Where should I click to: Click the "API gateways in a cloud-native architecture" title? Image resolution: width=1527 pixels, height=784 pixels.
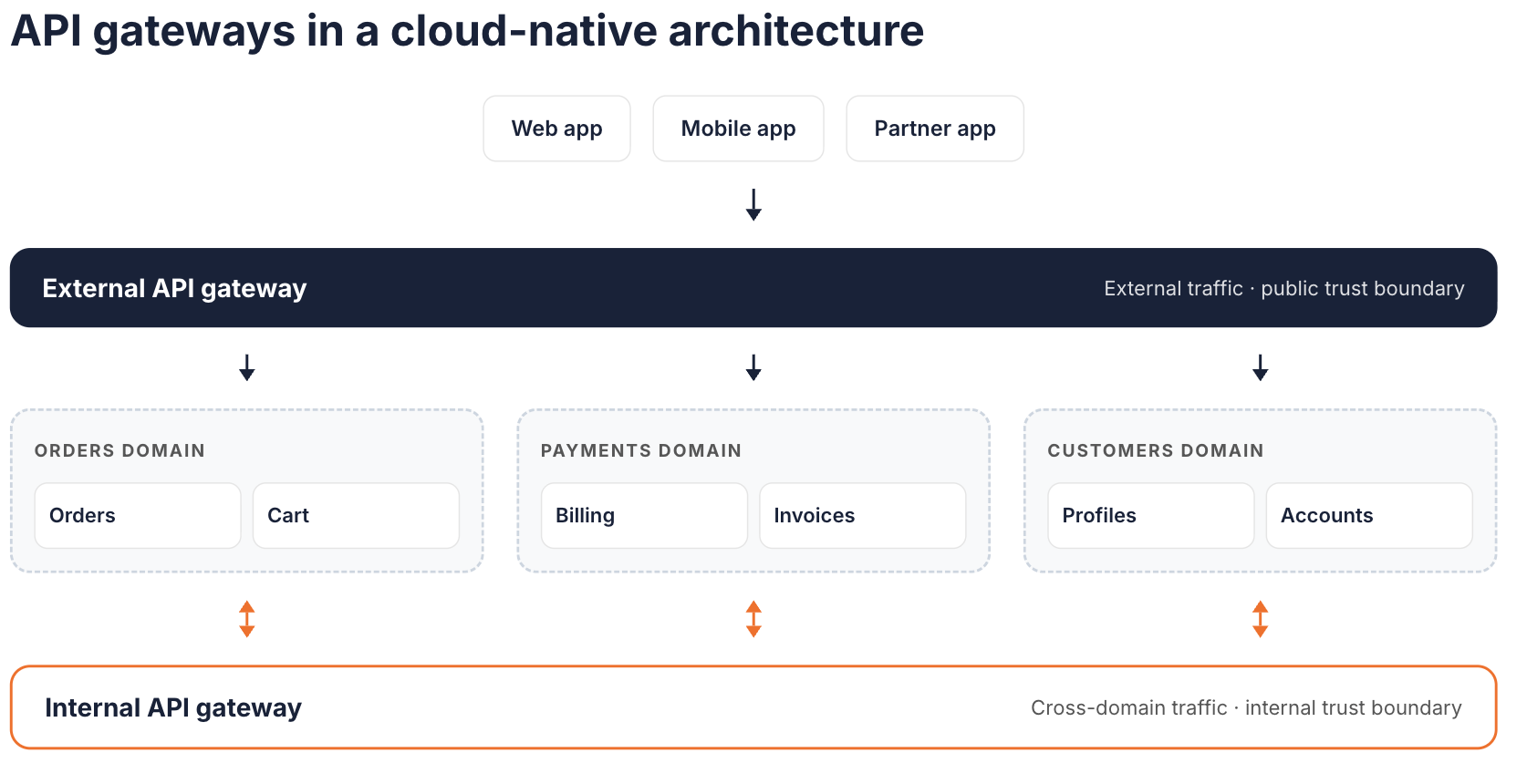click(x=467, y=31)
